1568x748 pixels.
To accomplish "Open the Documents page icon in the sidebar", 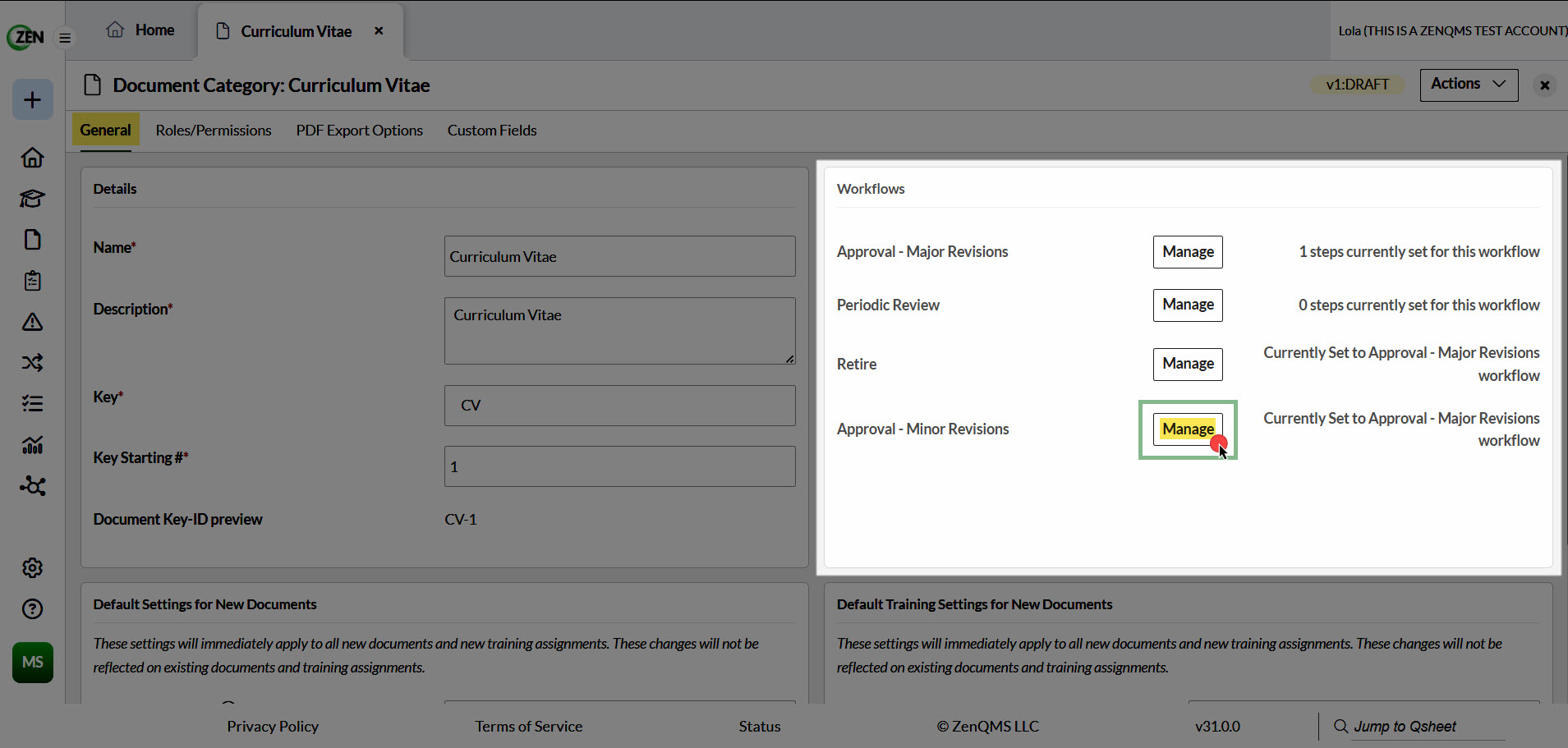I will tap(33, 239).
